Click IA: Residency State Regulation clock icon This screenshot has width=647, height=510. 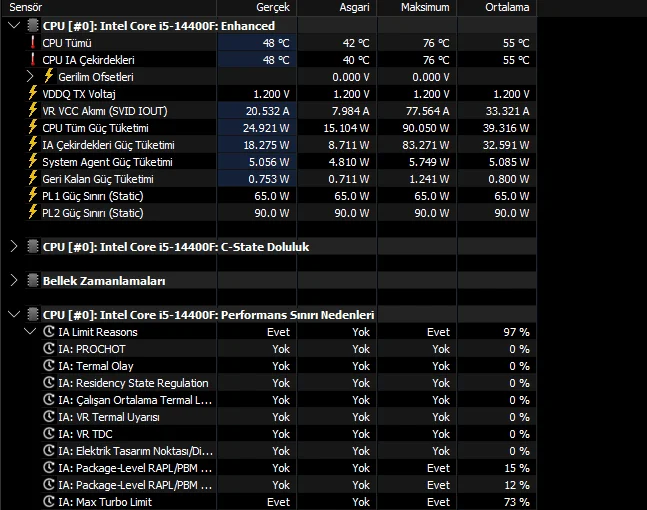click(49, 382)
